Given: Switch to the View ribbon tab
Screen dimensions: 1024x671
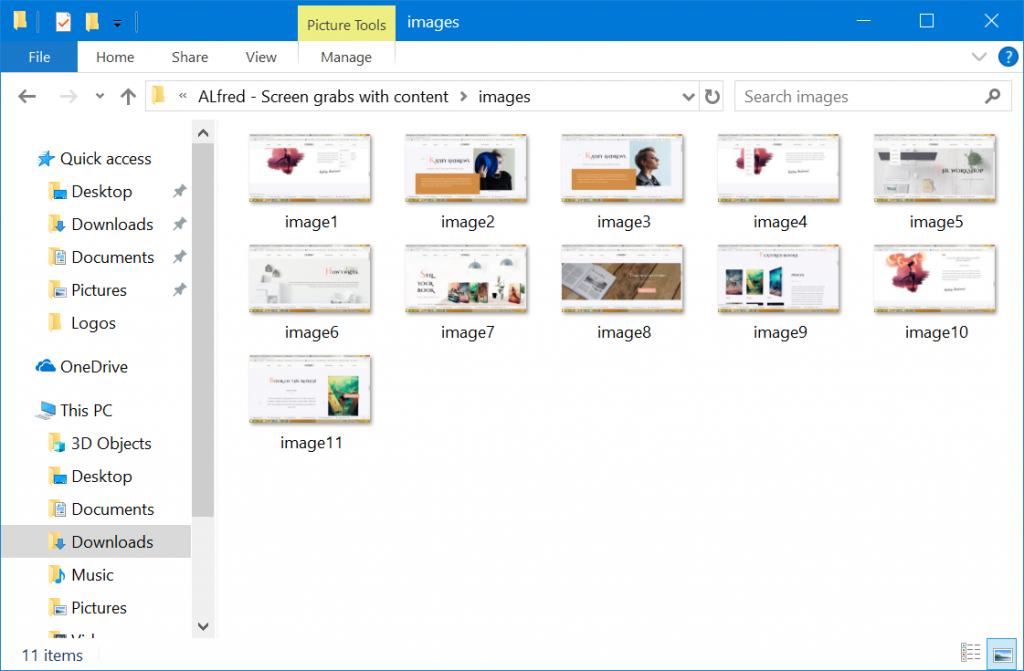Looking at the screenshot, I should (260, 57).
